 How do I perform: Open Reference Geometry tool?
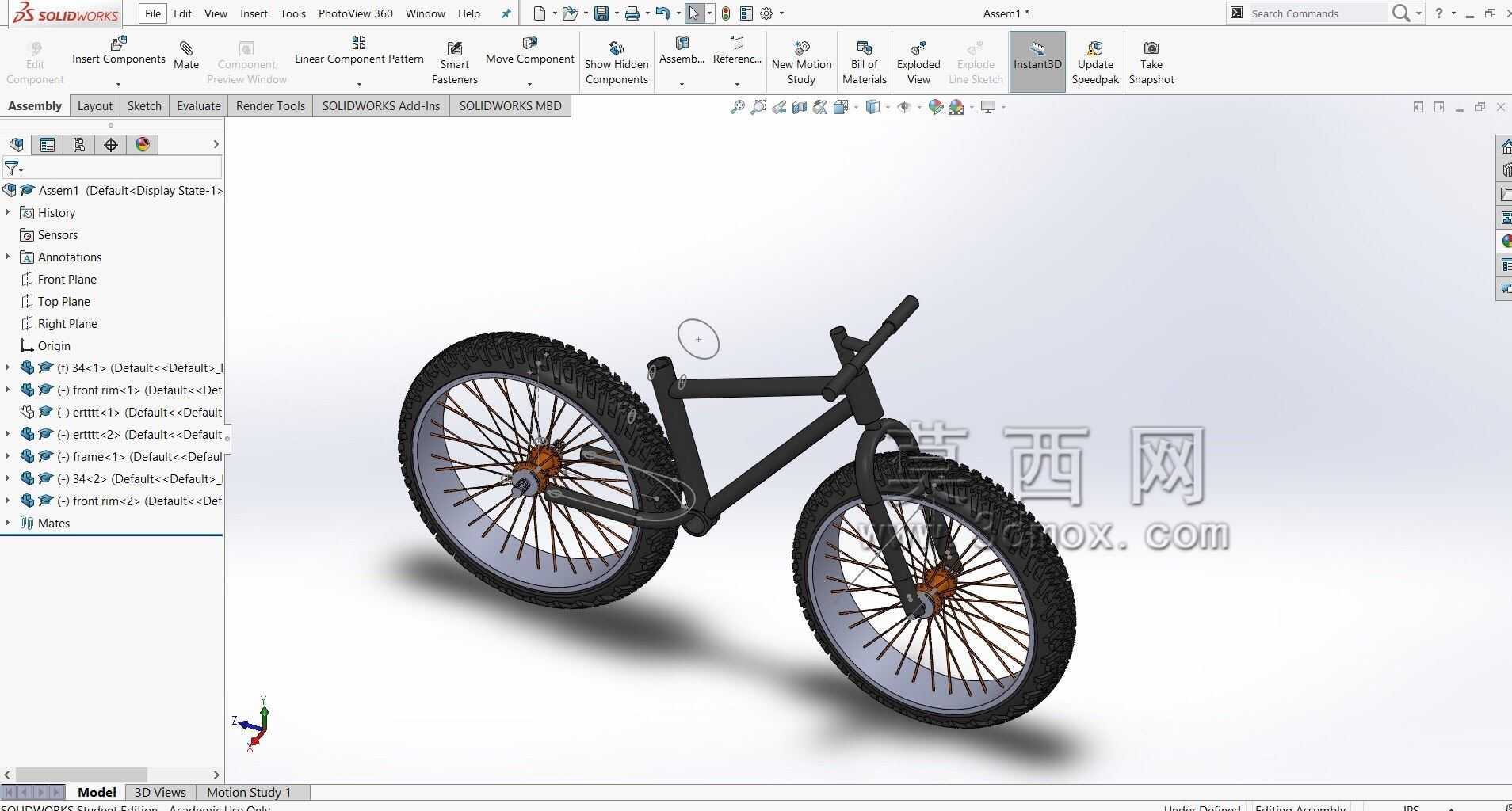[737, 51]
